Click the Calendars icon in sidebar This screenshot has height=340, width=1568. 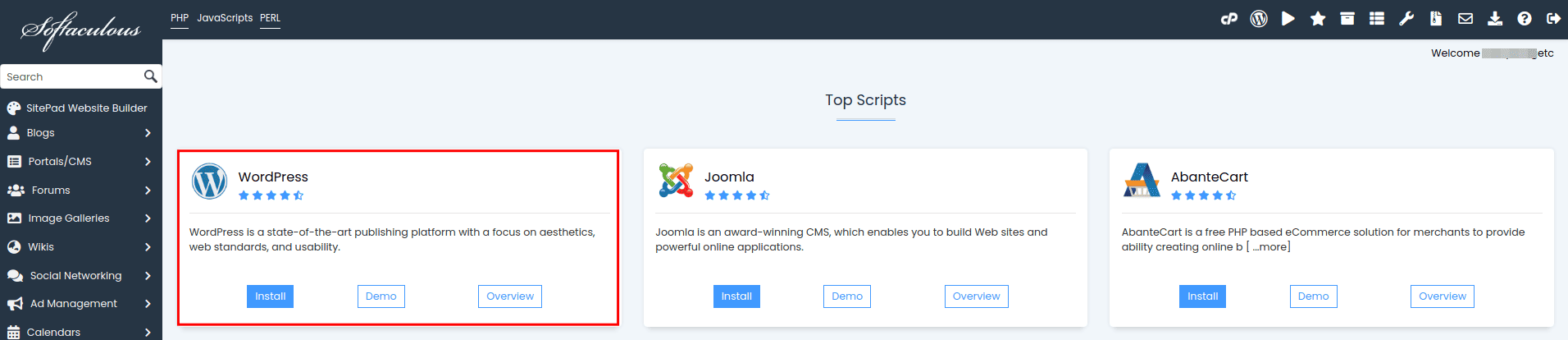(13, 332)
